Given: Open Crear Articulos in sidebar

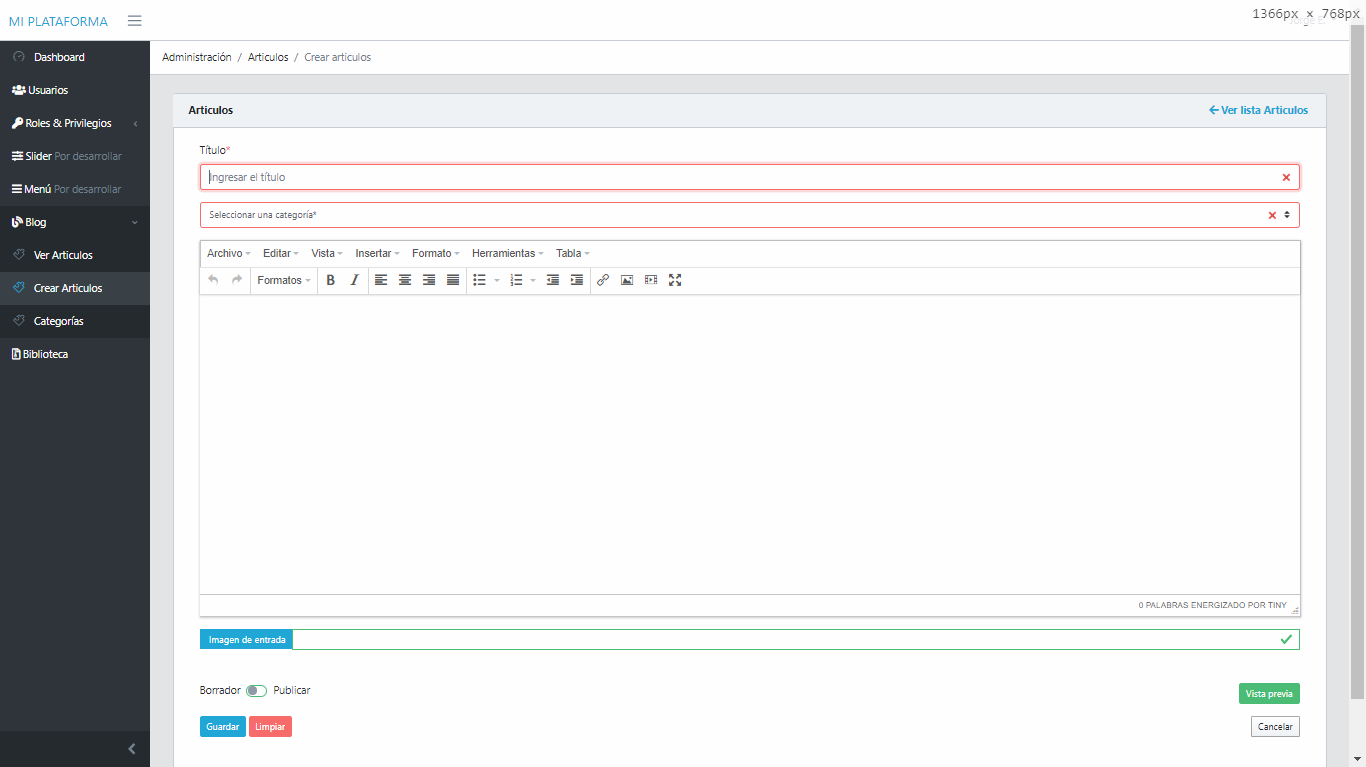Looking at the screenshot, I should coord(75,288).
